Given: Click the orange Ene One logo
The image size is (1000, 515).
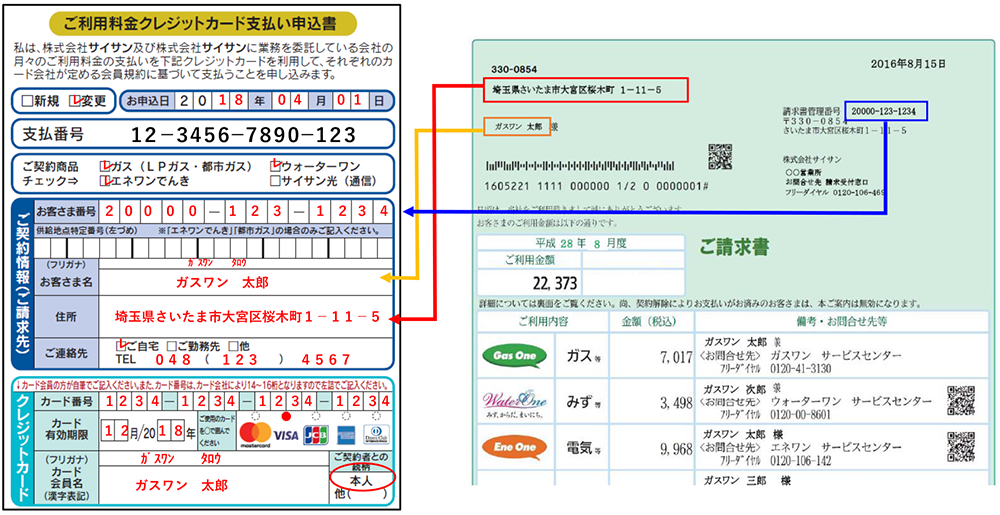Looking at the screenshot, I should (x=514, y=447).
